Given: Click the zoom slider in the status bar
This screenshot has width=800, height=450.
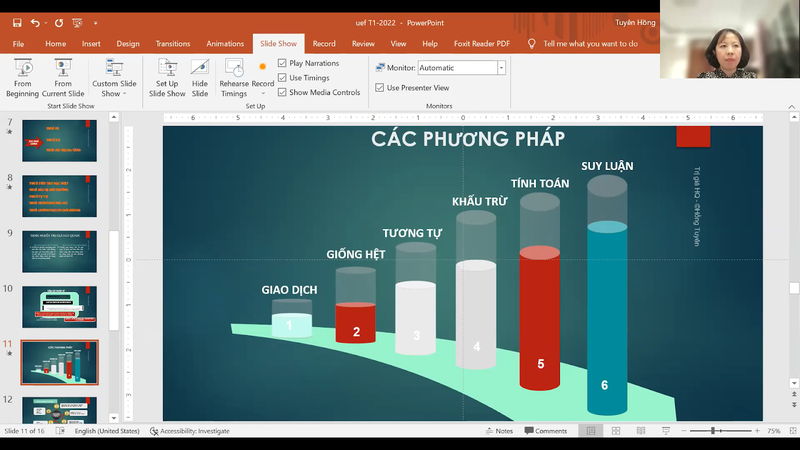Looking at the screenshot, I should point(714,431).
